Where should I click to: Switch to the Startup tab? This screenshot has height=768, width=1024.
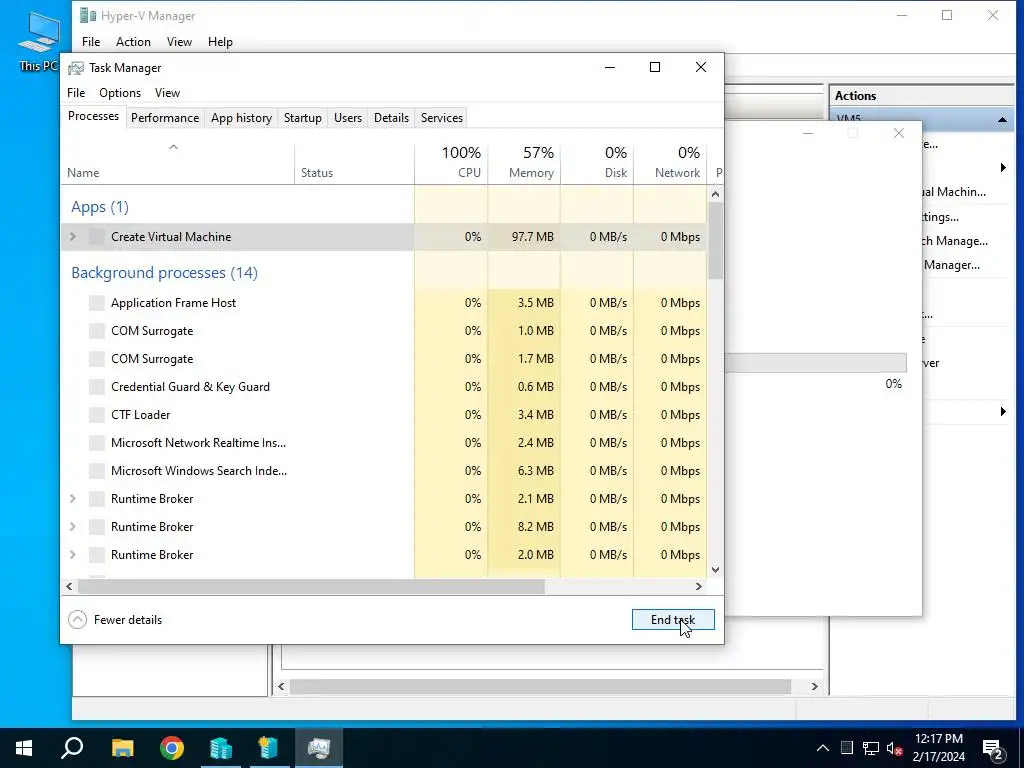[x=302, y=118]
